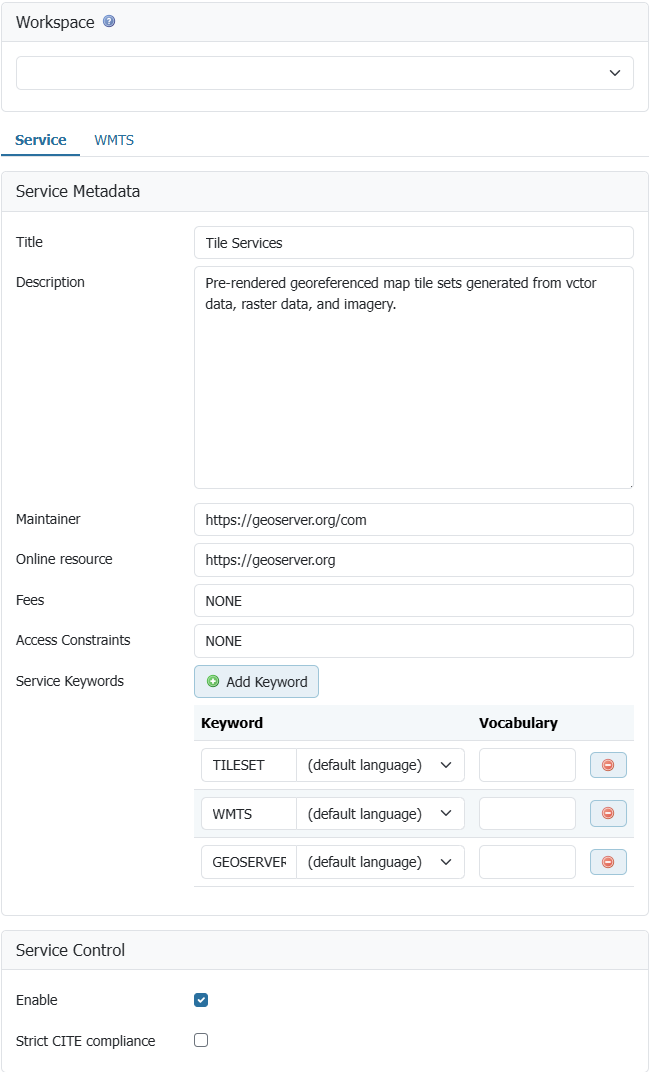Select the Service tab
The image size is (651, 1072).
point(41,141)
